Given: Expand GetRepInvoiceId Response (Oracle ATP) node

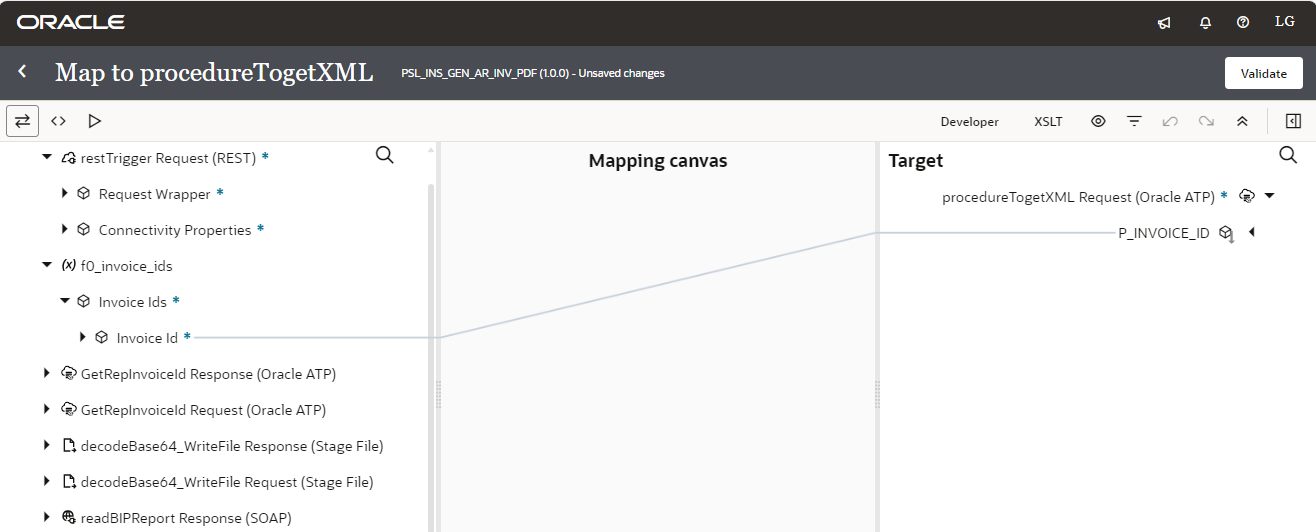Looking at the screenshot, I should point(47,374).
